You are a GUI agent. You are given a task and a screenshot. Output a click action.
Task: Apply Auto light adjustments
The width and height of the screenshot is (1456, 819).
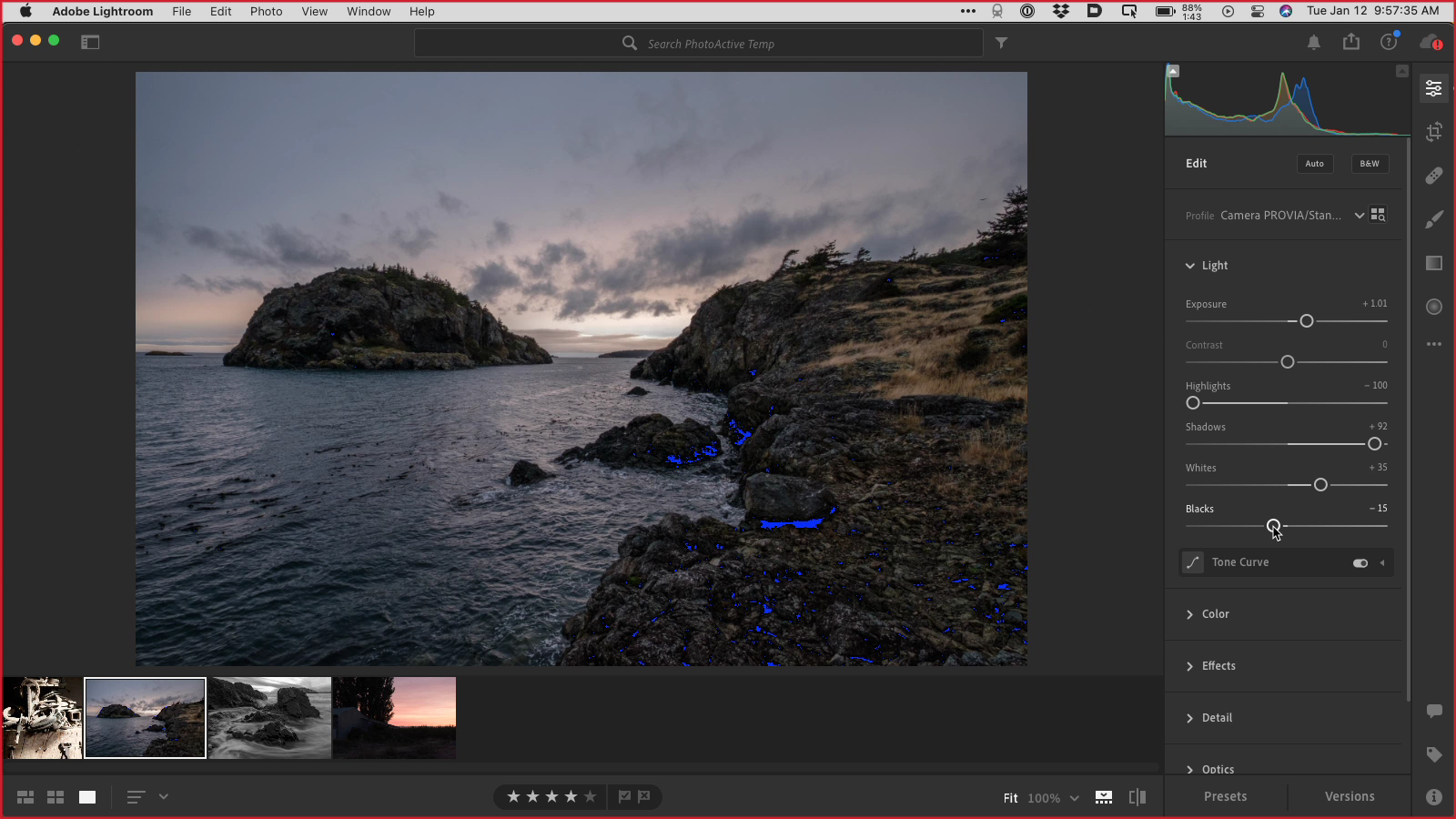tap(1315, 164)
